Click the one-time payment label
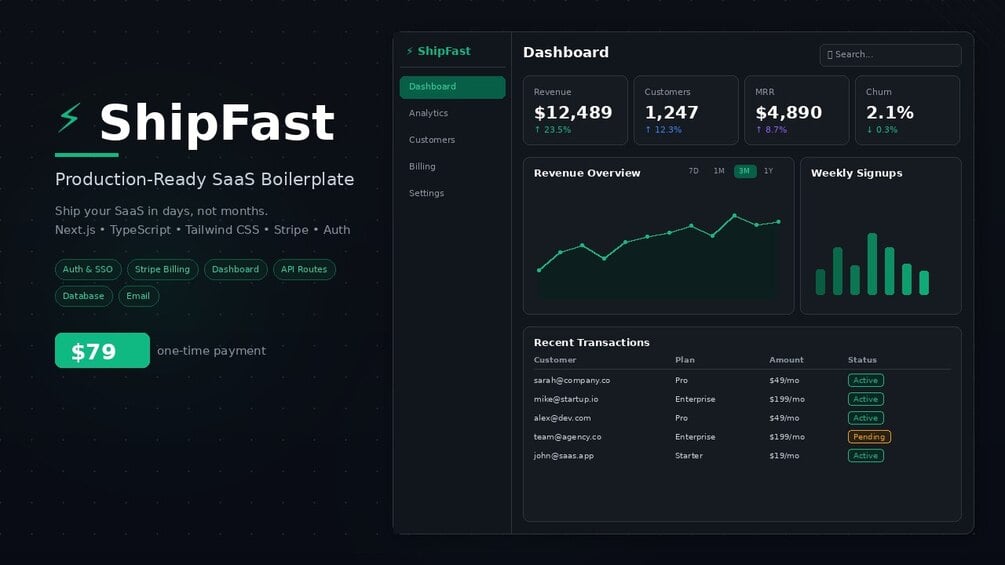The width and height of the screenshot is (1005, 565). pyautogui.click(x=212, y=351)
